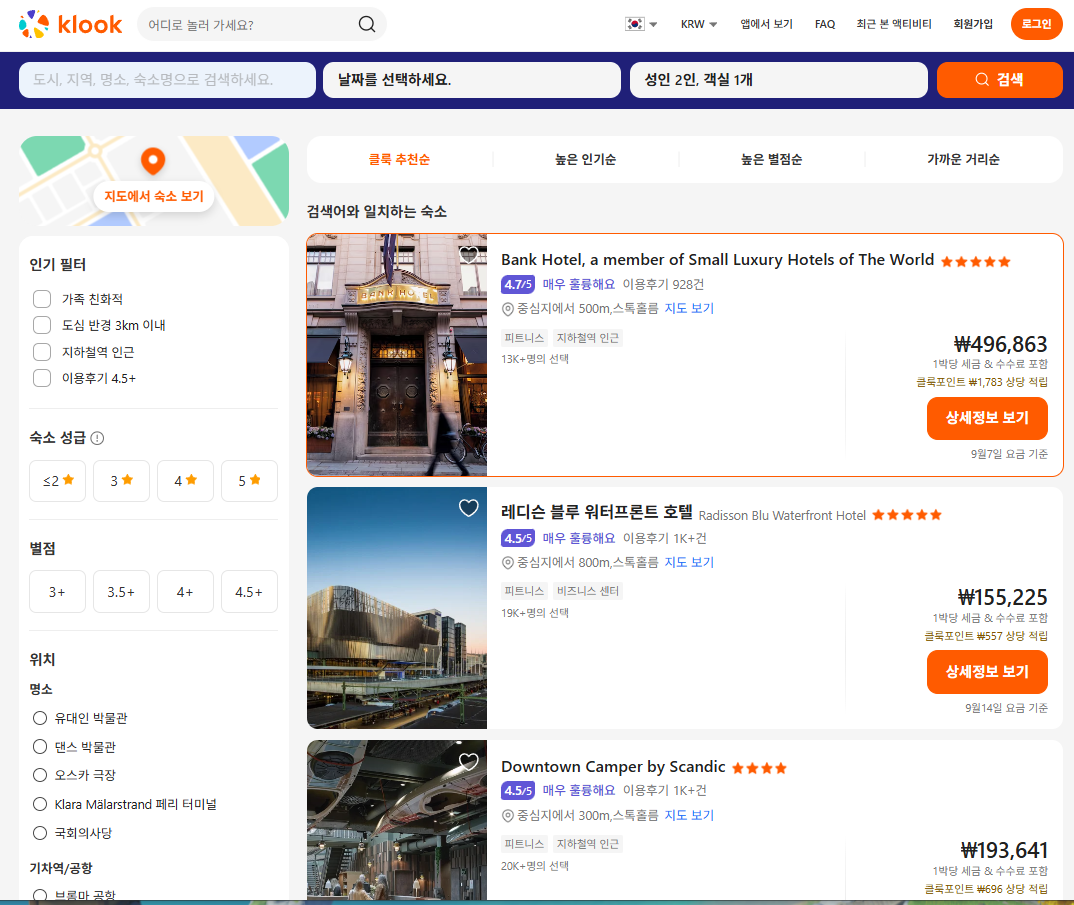
Task: Click the location pin icon in Downtown Camper row
Action: click(508, 816)
